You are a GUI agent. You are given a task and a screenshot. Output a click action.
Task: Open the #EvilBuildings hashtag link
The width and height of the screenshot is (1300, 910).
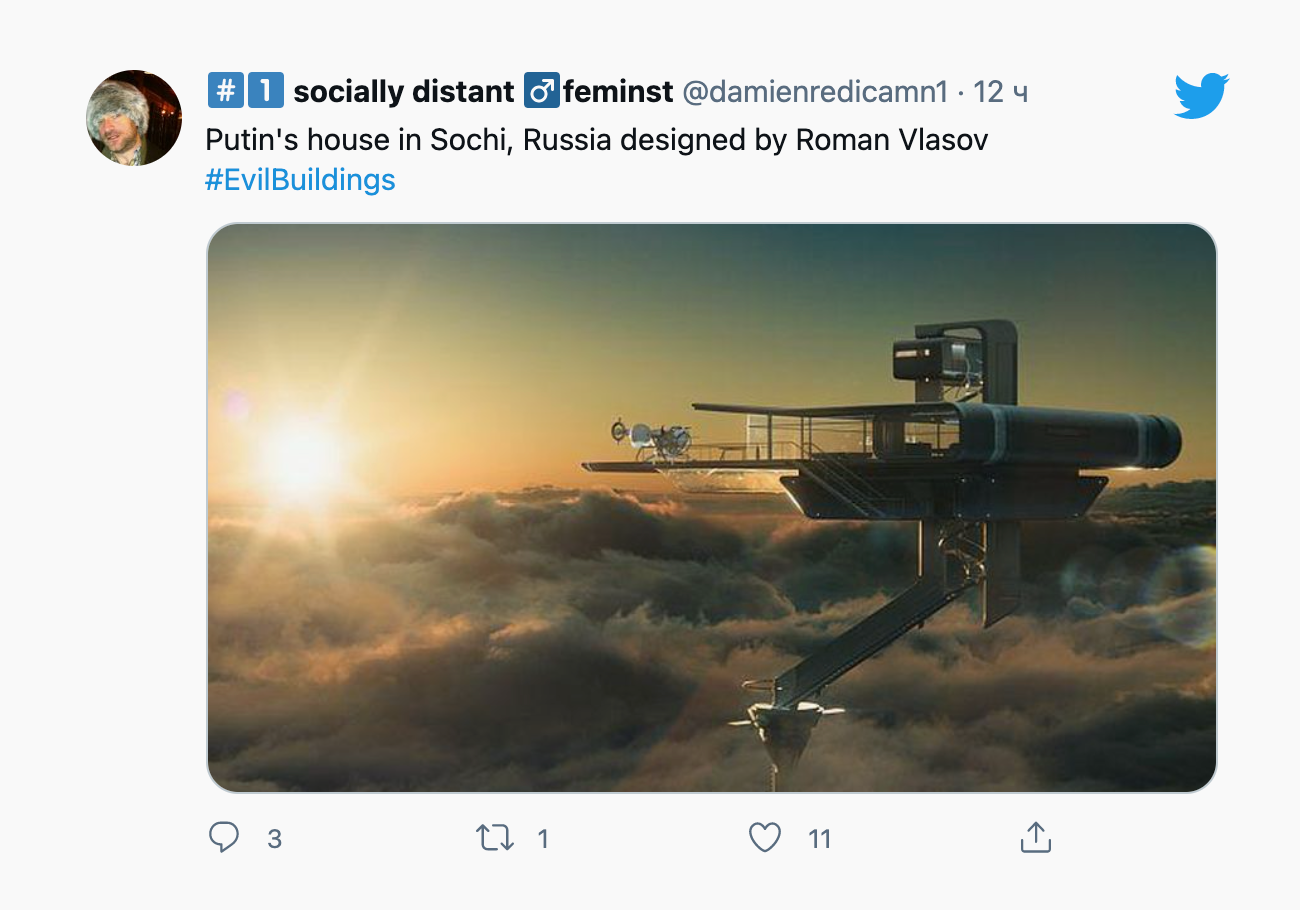pyautogui.click(x=300, y=180)
